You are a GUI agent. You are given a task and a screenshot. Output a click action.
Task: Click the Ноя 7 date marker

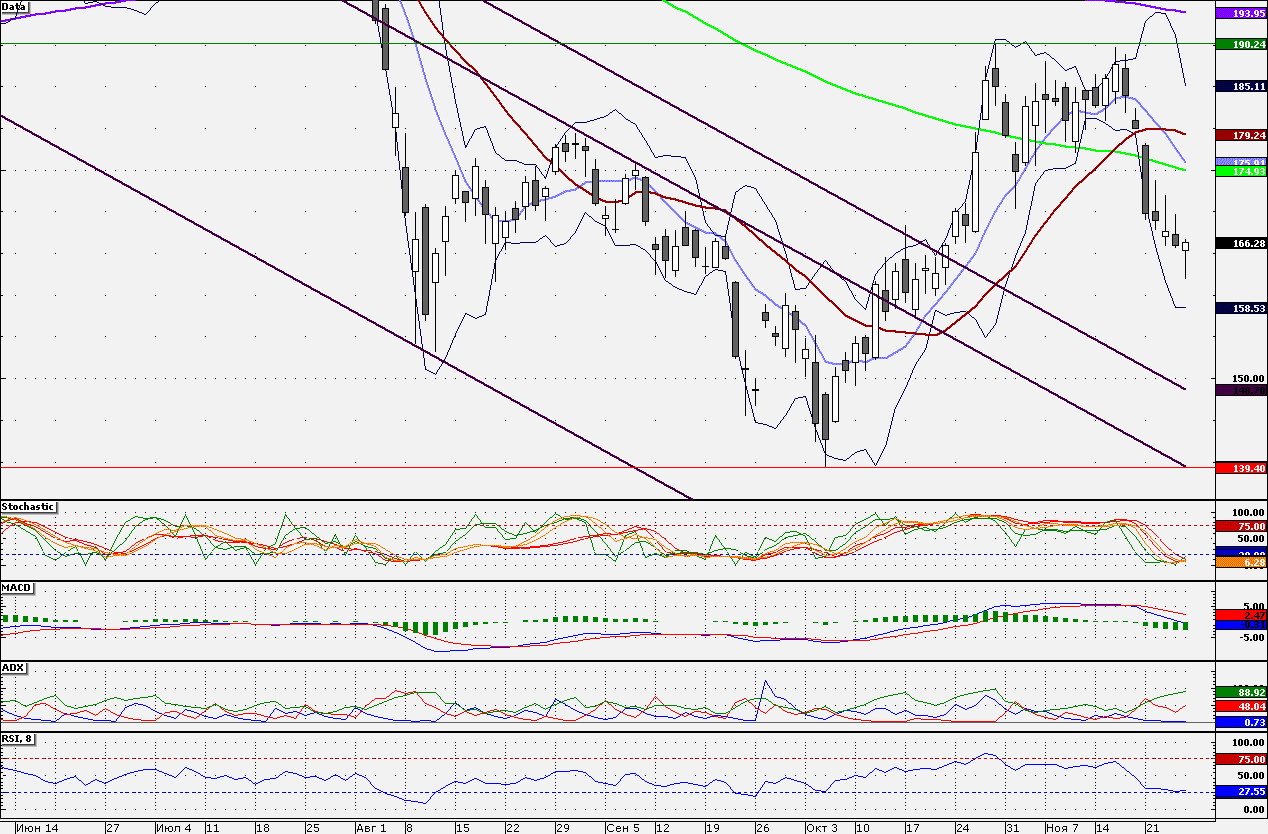[1063, 828]
